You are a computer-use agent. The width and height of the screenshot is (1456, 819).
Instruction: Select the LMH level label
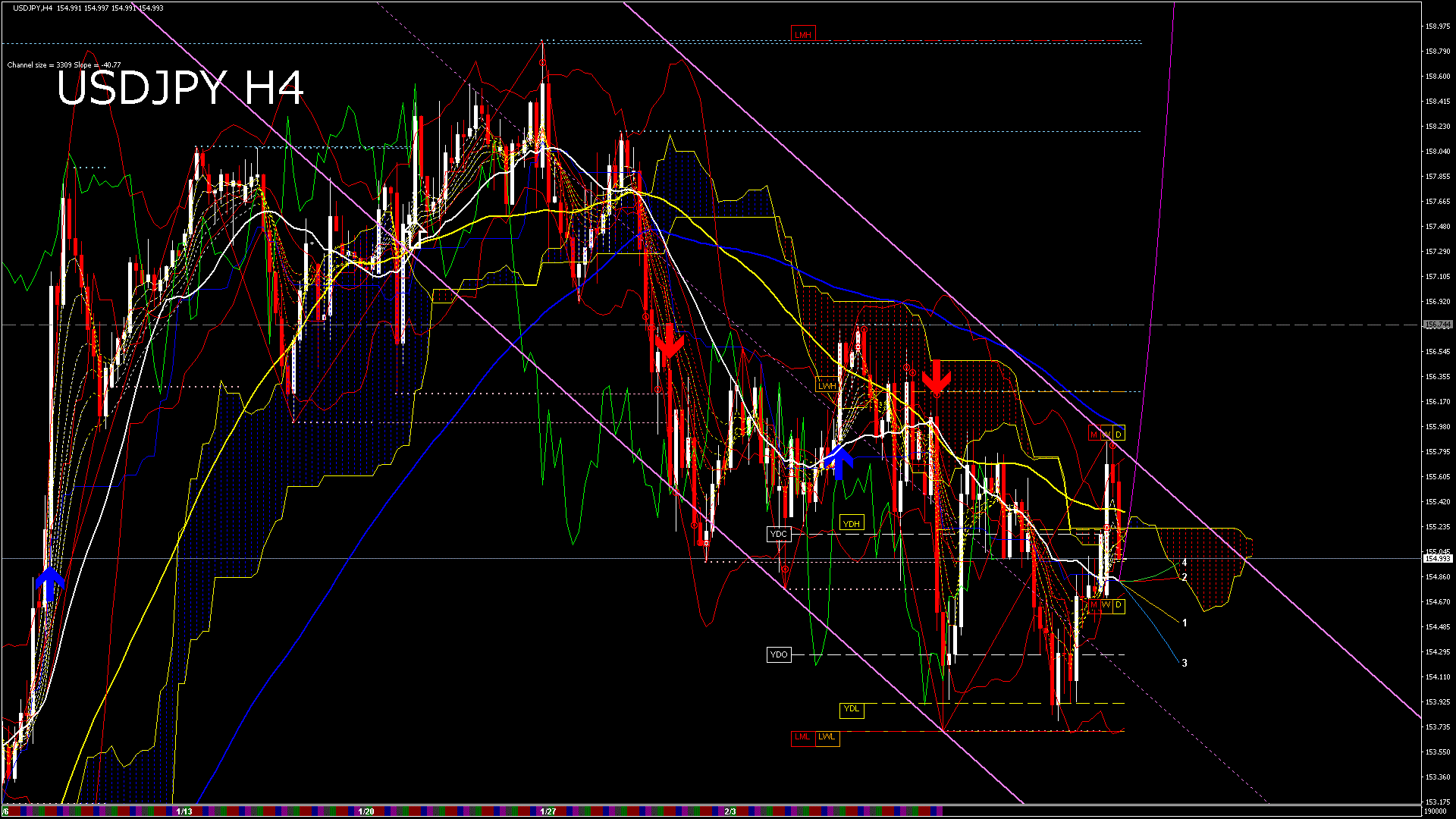[x=803, y=34]
